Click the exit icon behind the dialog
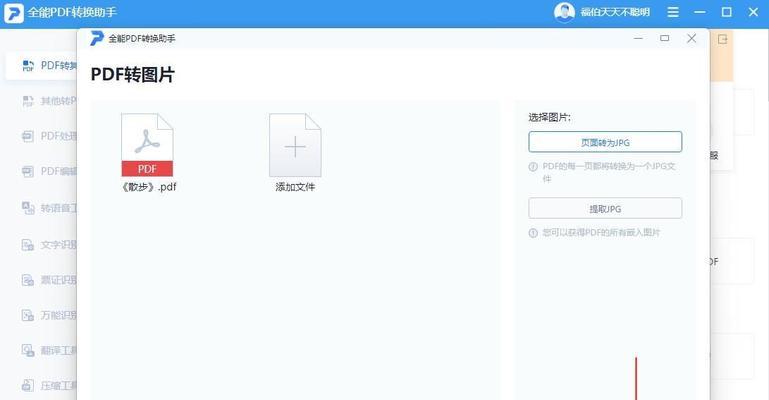Screen dimensions: 769x400 click(x=722, y=39)
